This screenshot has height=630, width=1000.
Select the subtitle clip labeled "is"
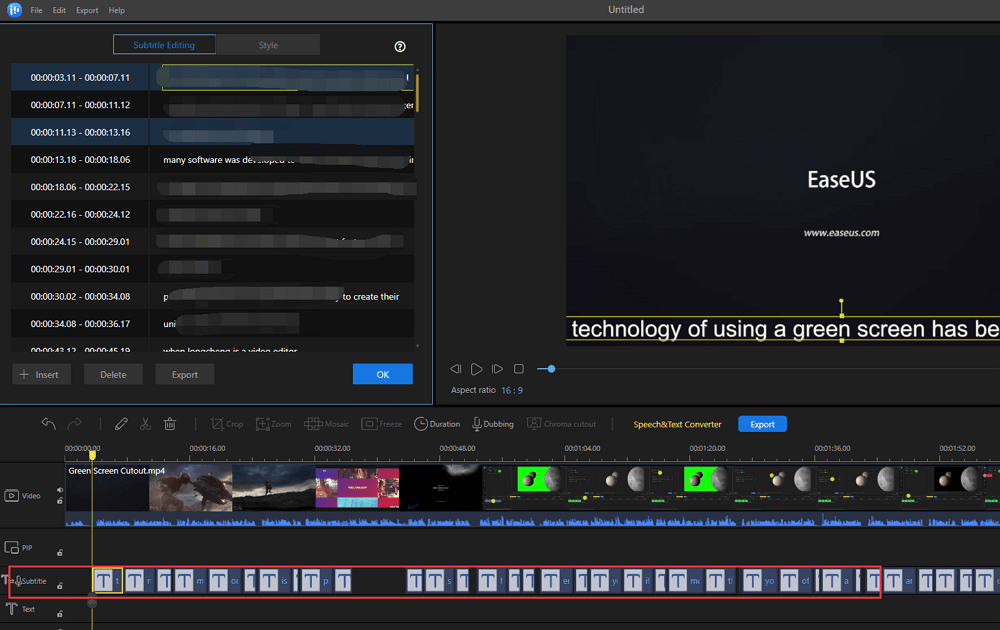275,581
